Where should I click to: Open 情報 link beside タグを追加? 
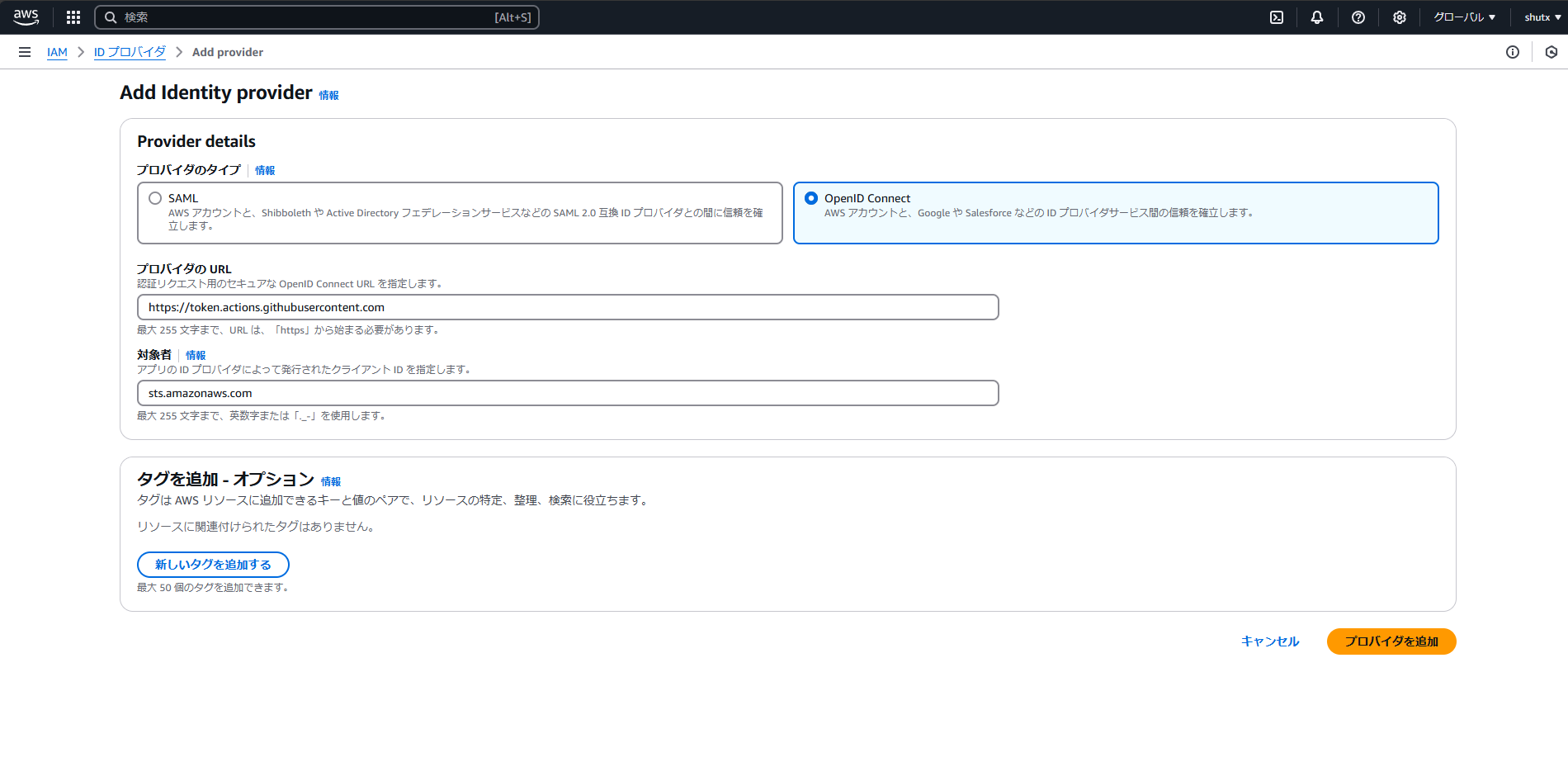(331, 481)
